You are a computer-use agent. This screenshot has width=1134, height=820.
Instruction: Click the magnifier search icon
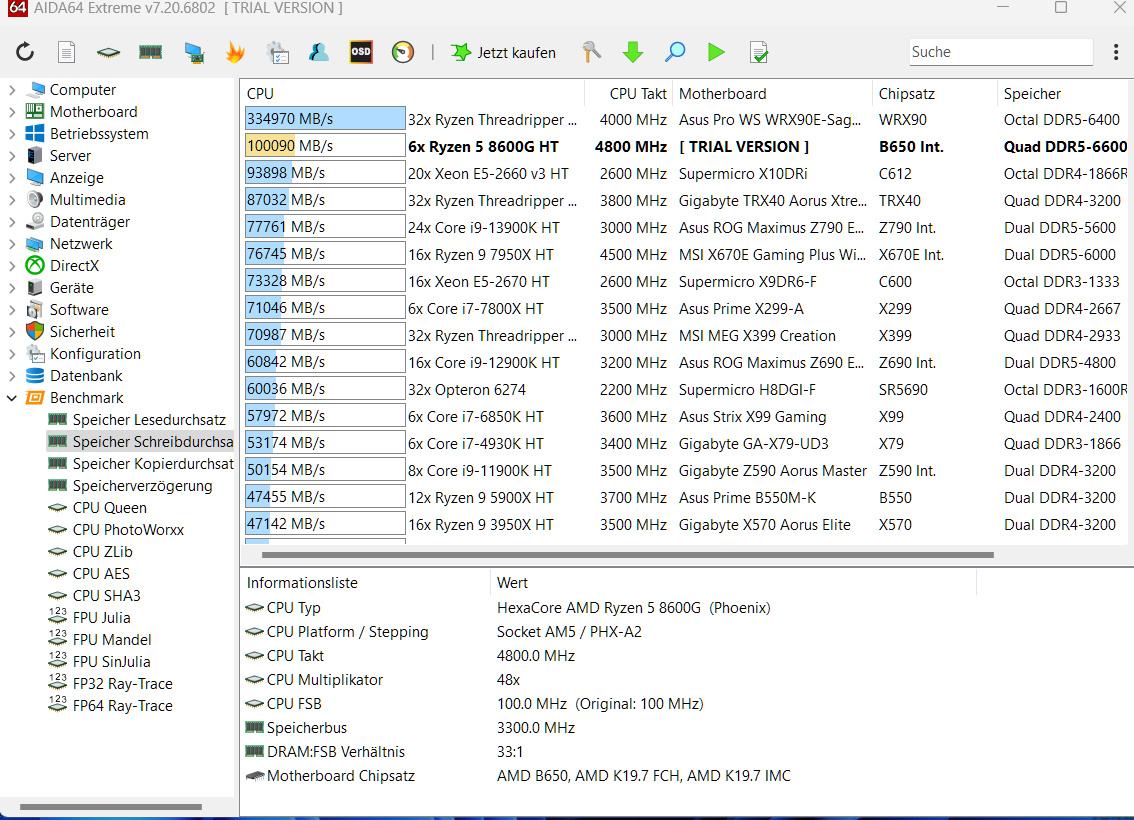675,52
